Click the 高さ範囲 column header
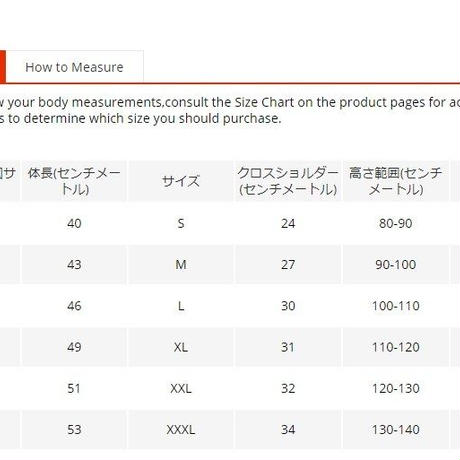 [x=396, y=181]
